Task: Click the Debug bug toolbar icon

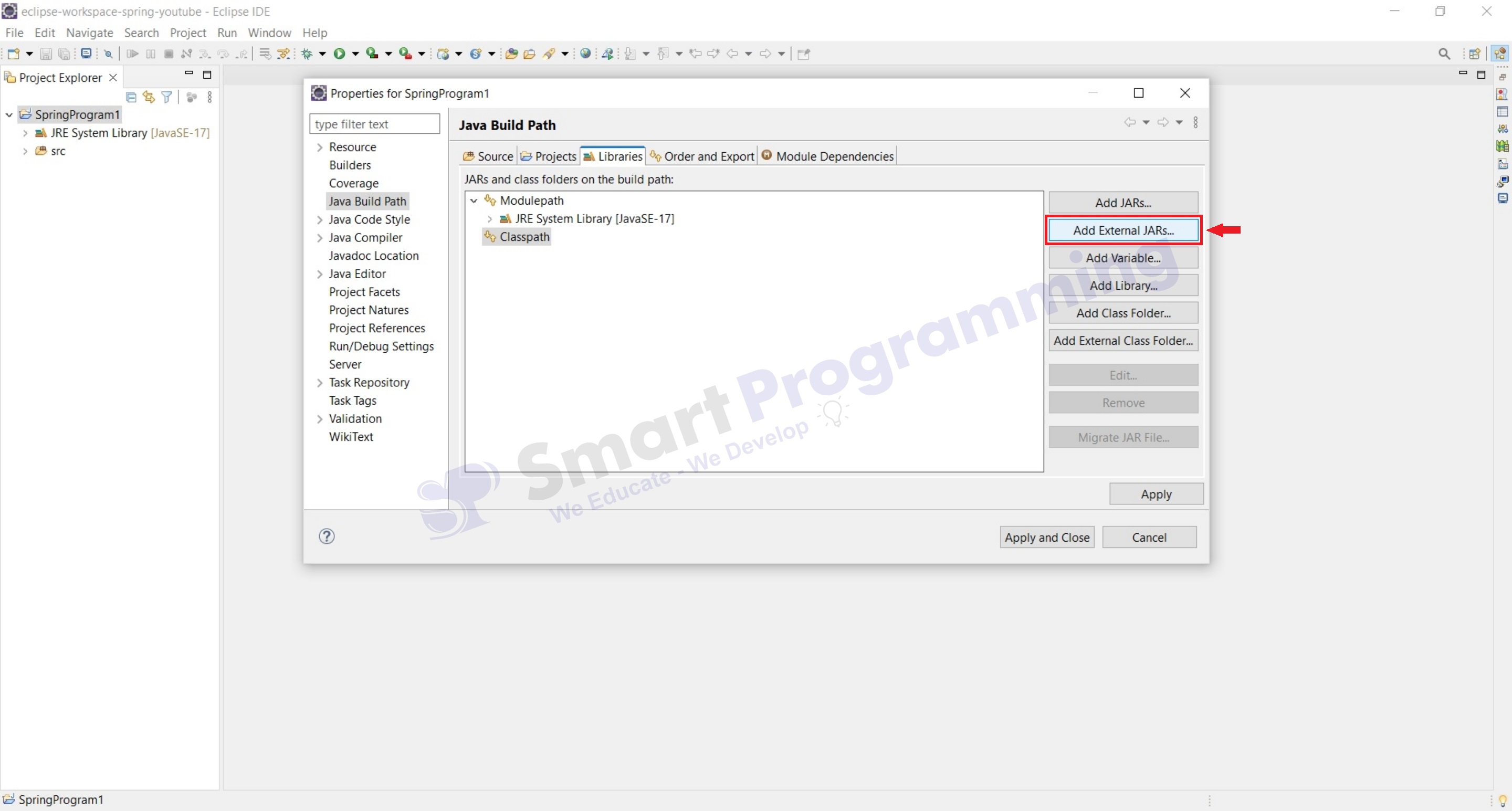Action: pos(307,54)
